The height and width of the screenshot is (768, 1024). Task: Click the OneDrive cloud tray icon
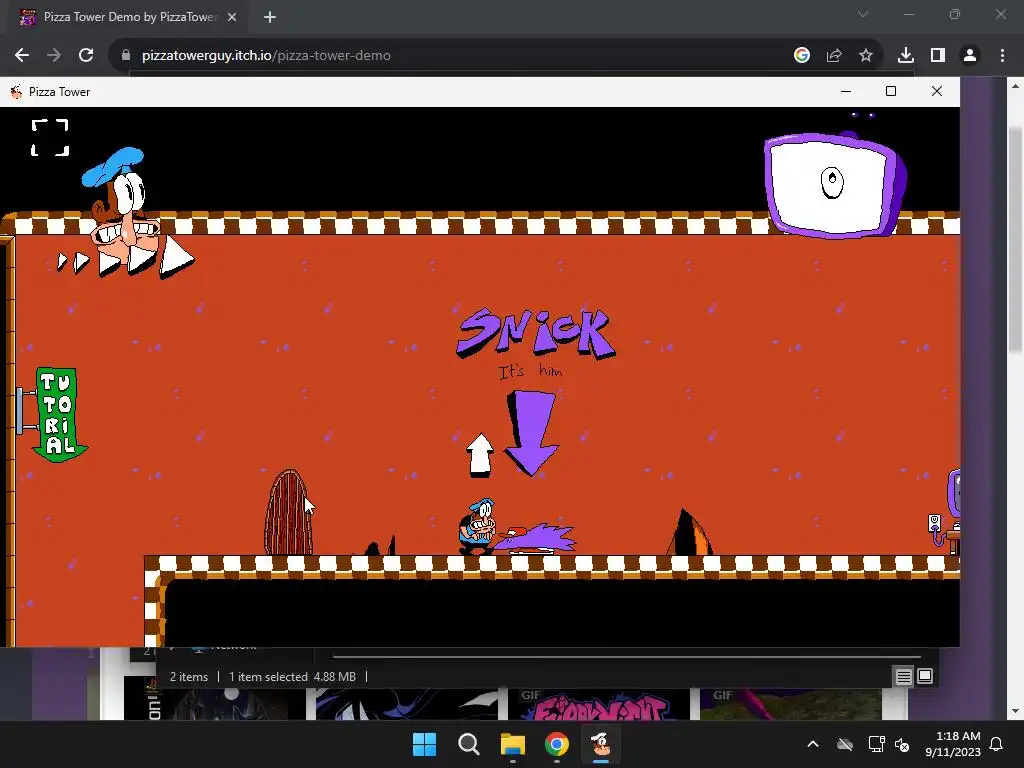coord(845,744)
